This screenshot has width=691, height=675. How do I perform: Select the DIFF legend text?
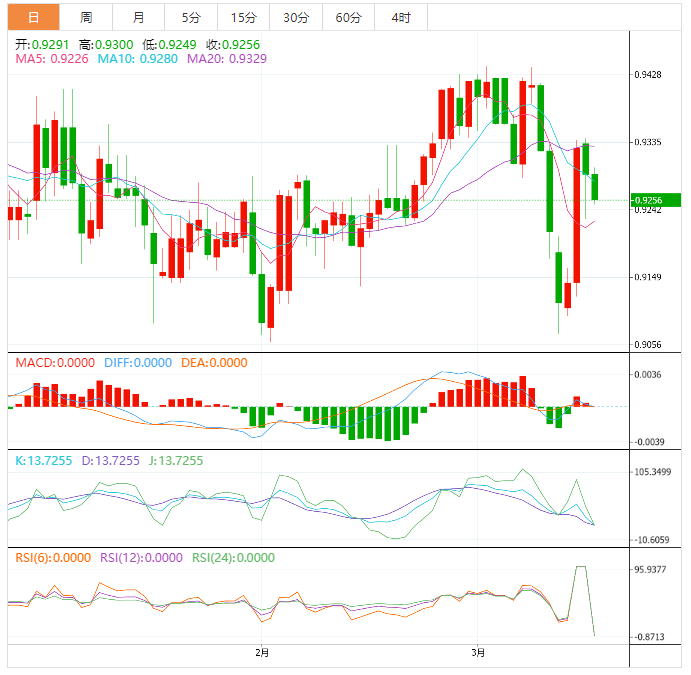(137, 362)
